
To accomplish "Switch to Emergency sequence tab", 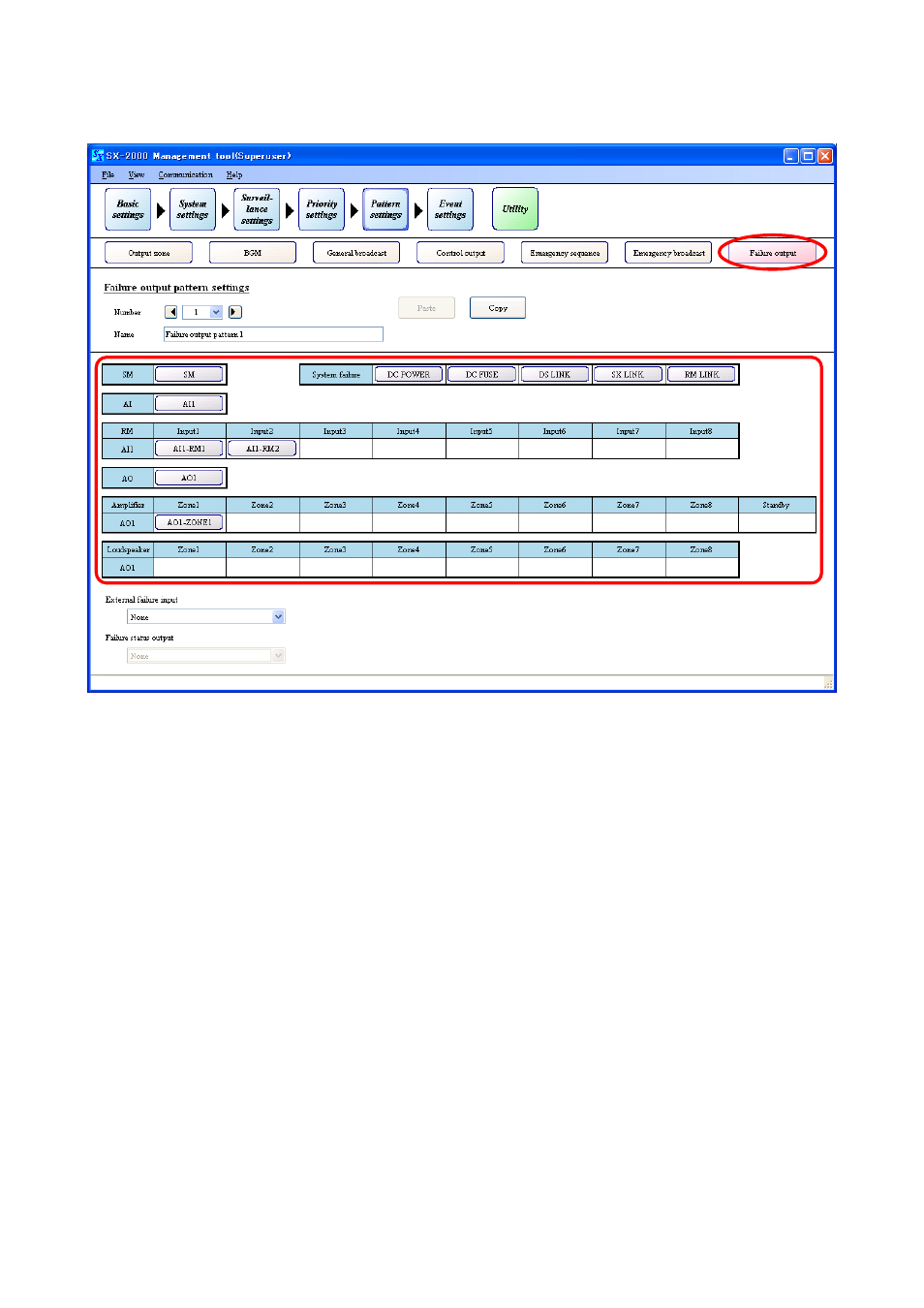I will pyautogui.click(x=565, y=253).
